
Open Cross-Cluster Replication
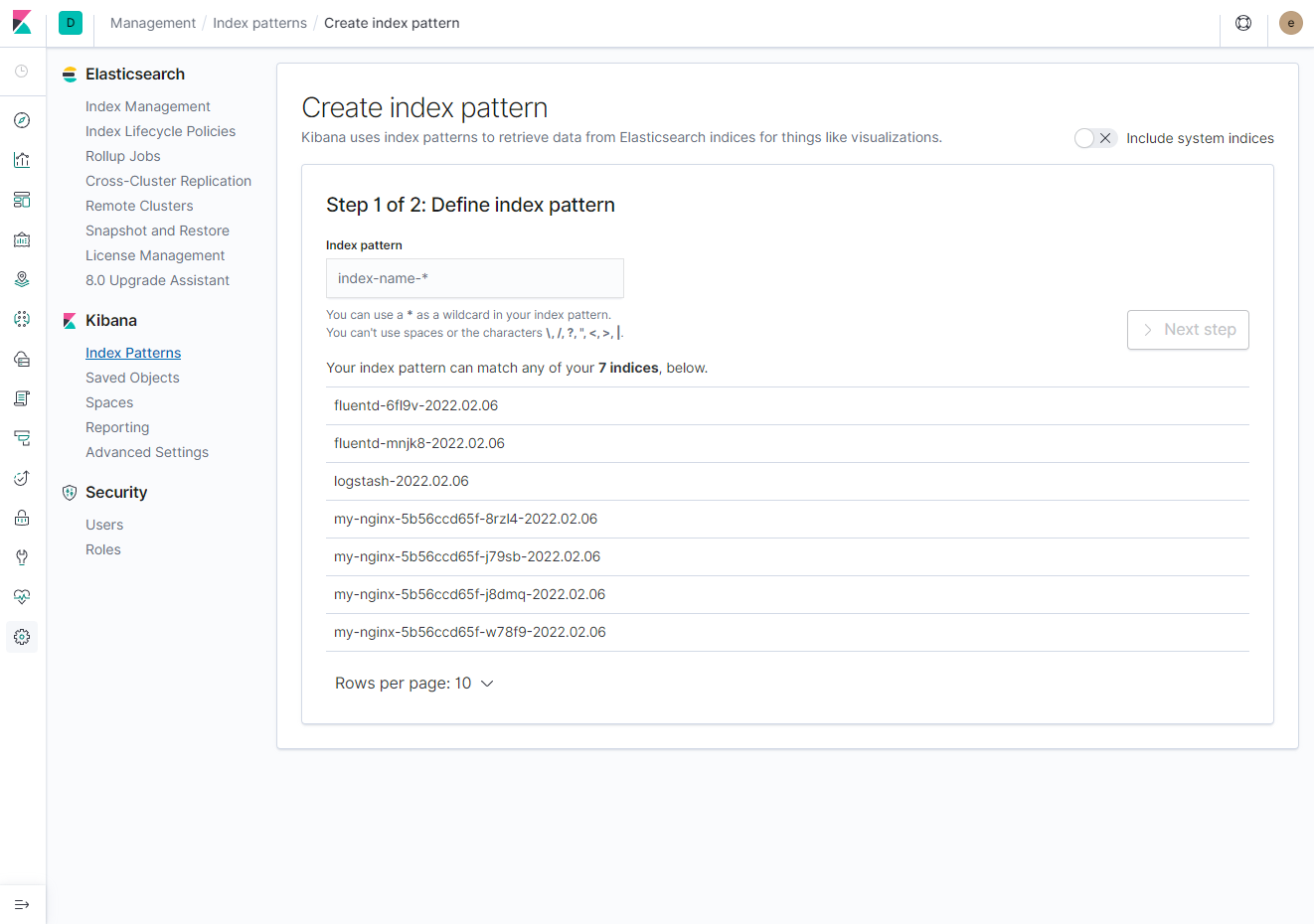[169, 181]
